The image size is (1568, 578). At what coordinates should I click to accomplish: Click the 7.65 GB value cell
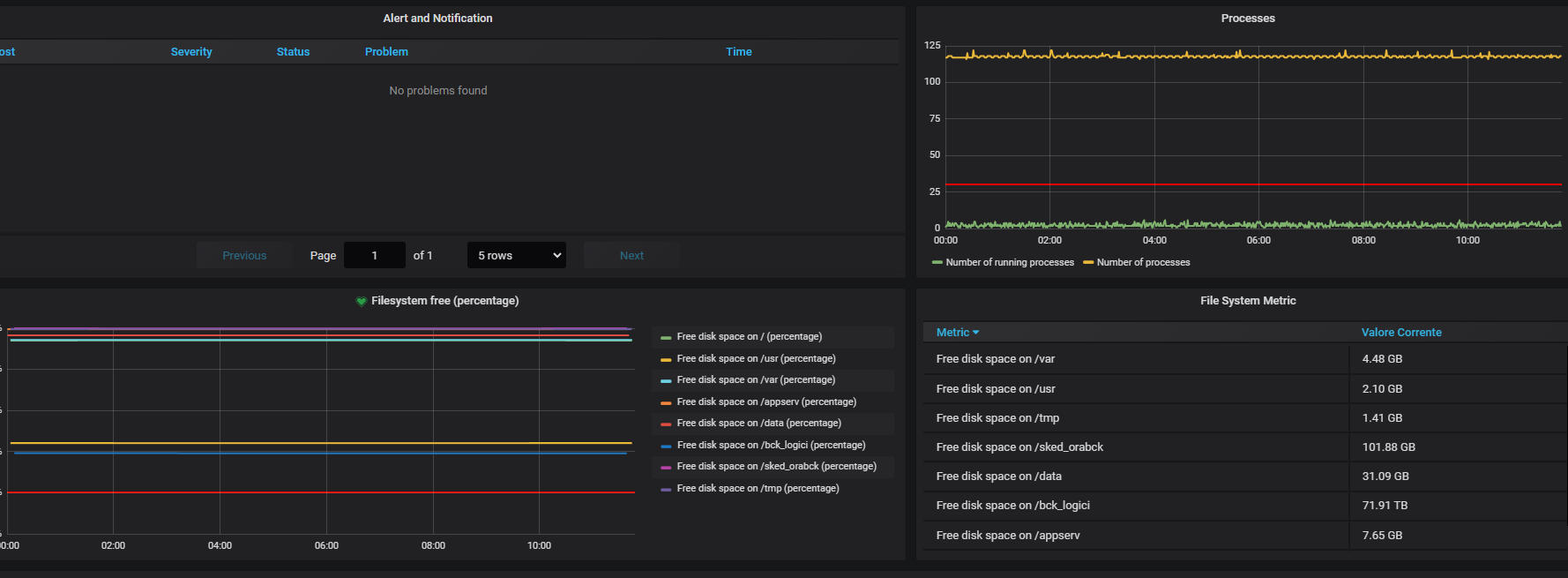(x=1458, y=536)
